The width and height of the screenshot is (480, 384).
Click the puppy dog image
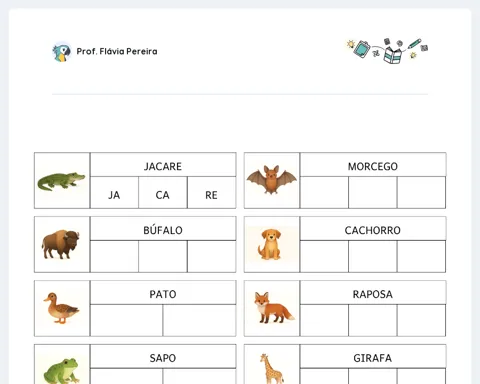click(x=270, y=244)
